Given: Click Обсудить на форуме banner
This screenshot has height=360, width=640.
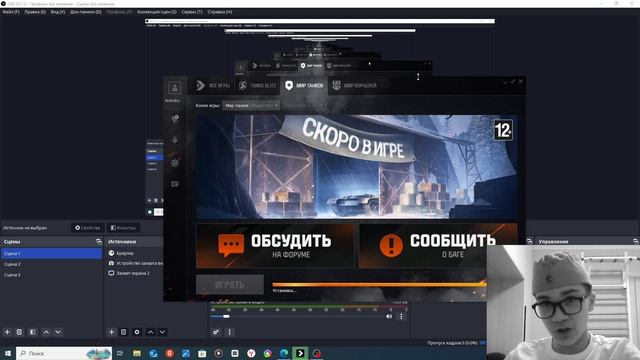Looking at the screenshot, I should click(275, 246).
